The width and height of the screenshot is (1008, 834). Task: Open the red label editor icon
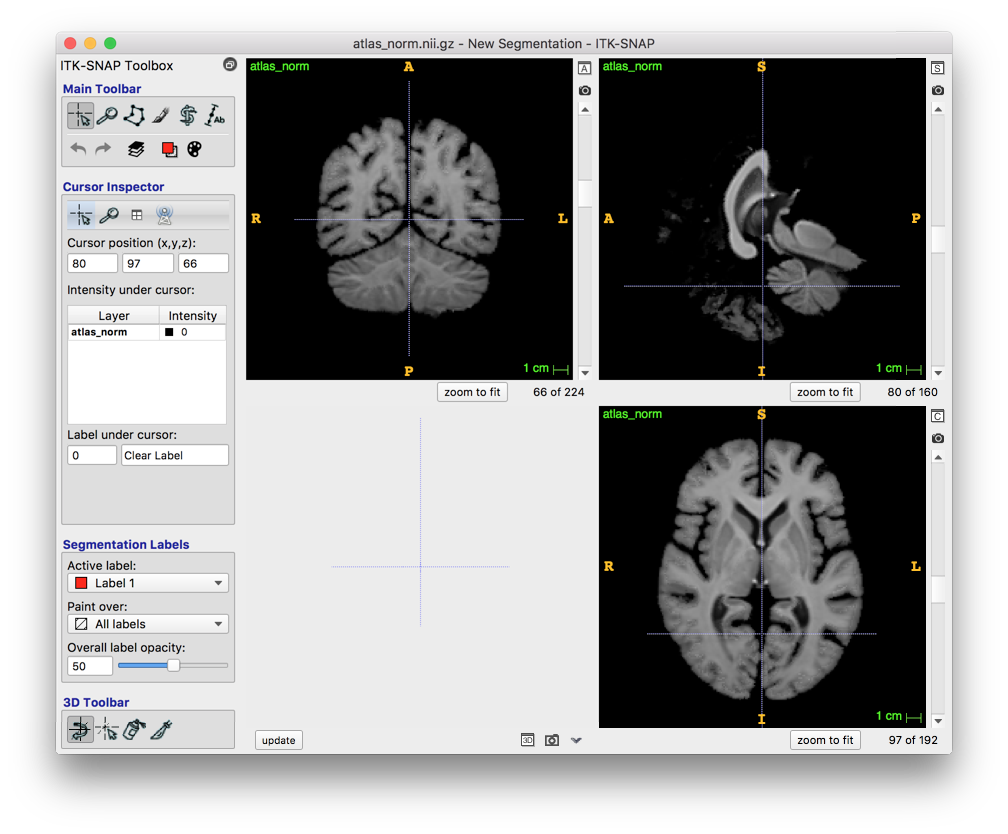coord(169,149)
